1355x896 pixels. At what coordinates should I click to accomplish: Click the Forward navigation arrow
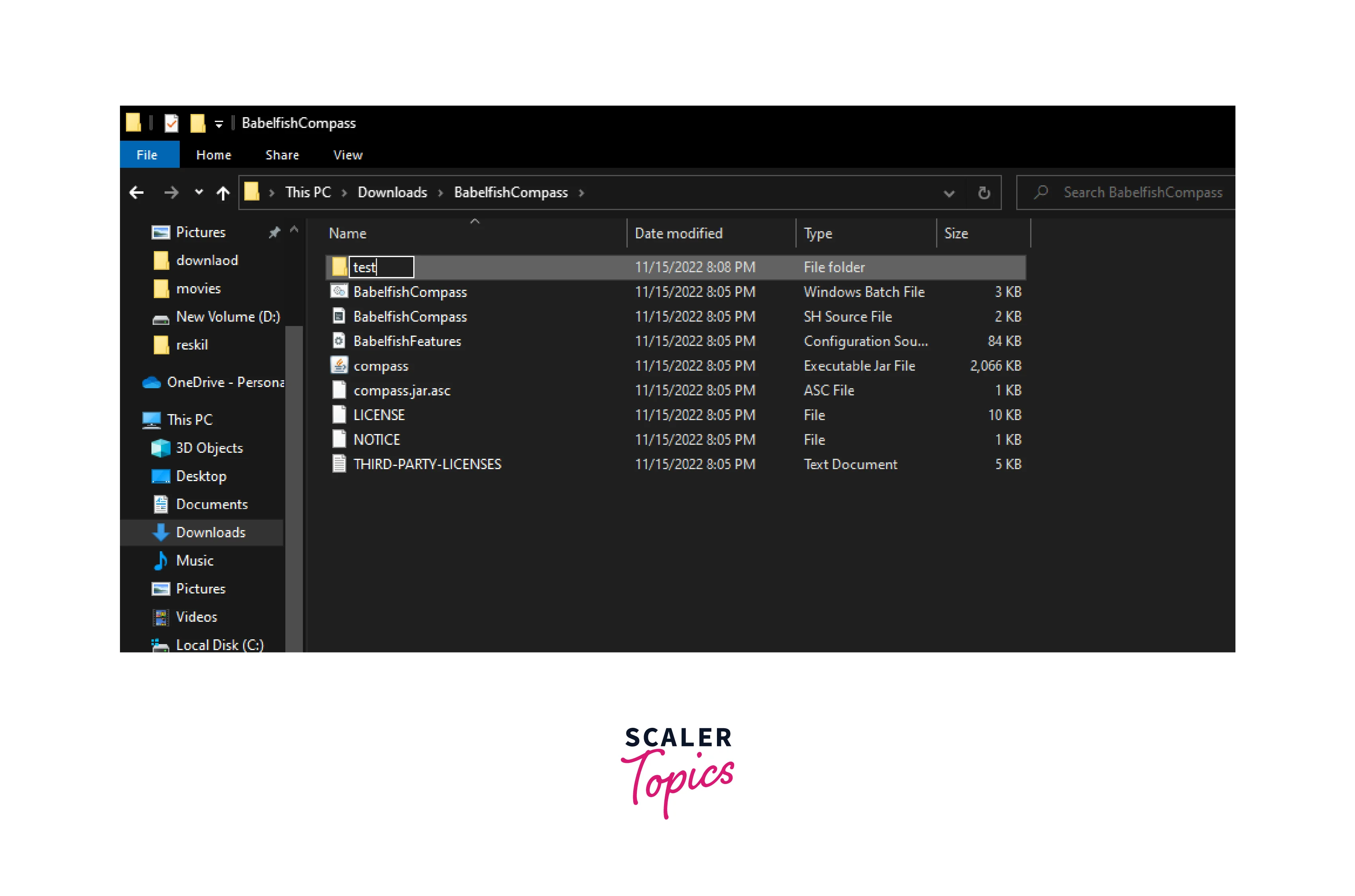coord(171,193)
